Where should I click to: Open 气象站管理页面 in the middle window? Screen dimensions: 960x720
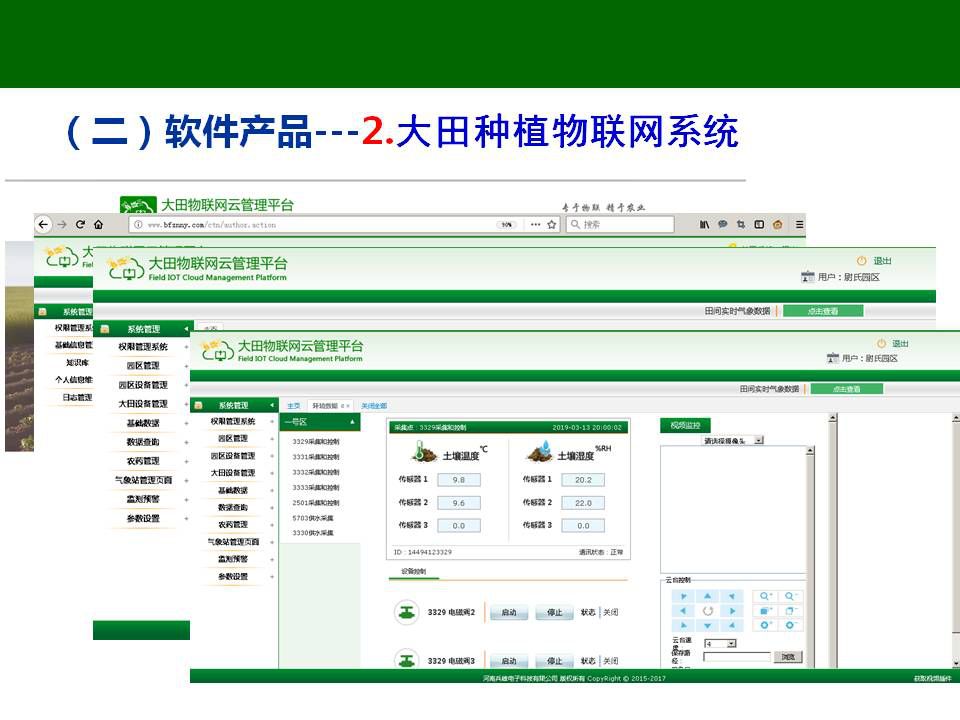143,481
